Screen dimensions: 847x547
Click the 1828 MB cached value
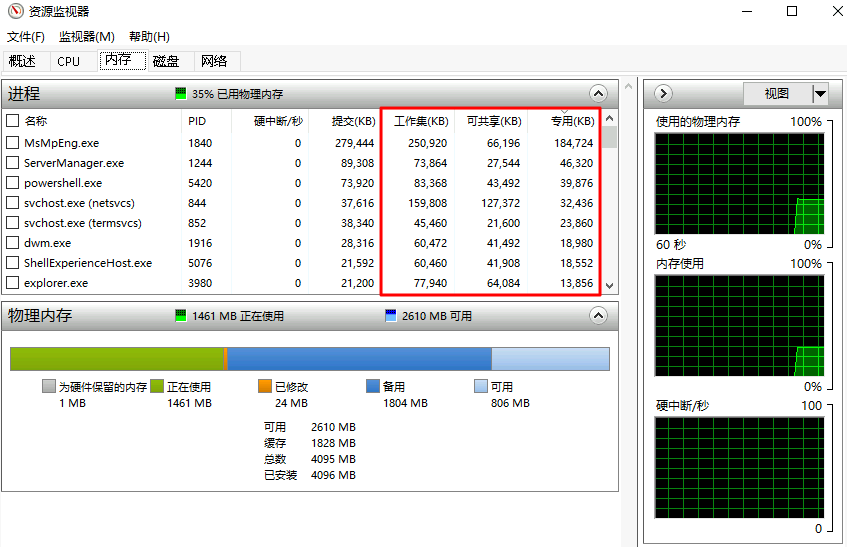coord(333,443)
